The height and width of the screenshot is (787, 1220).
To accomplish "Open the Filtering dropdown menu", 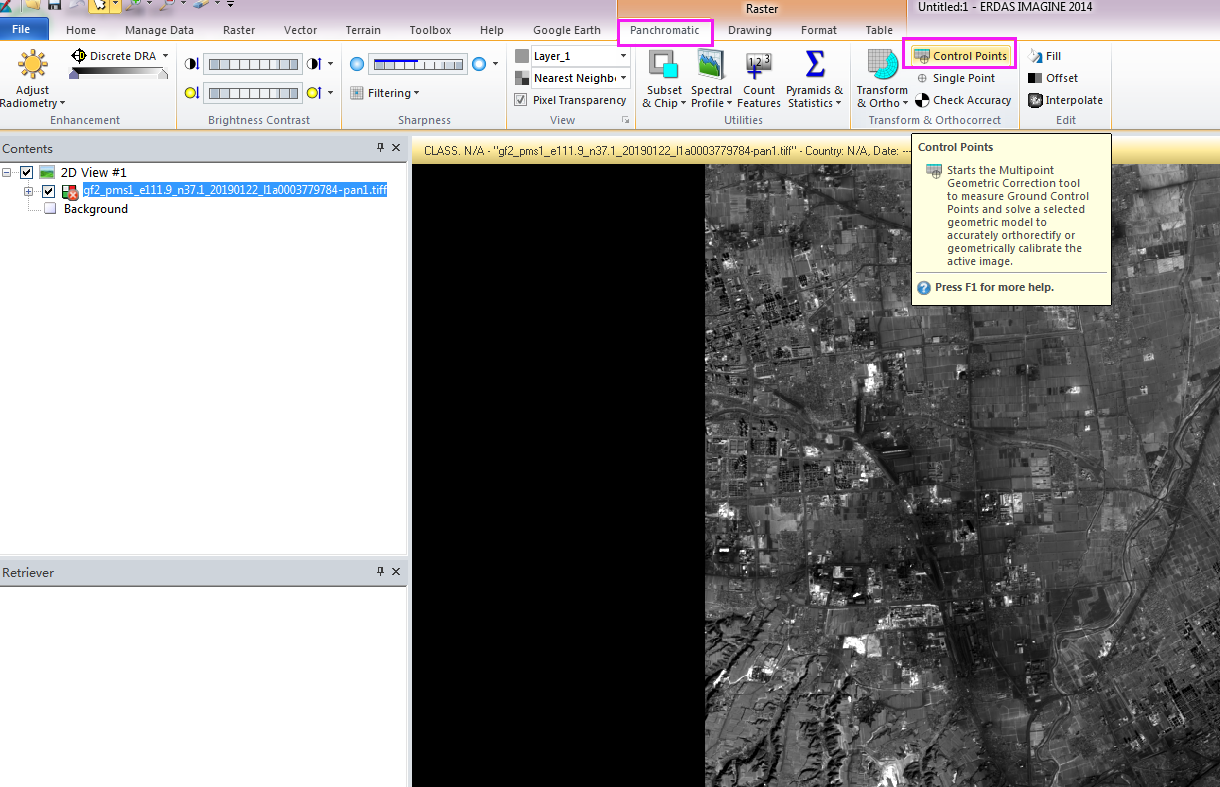I will point(385,93).
